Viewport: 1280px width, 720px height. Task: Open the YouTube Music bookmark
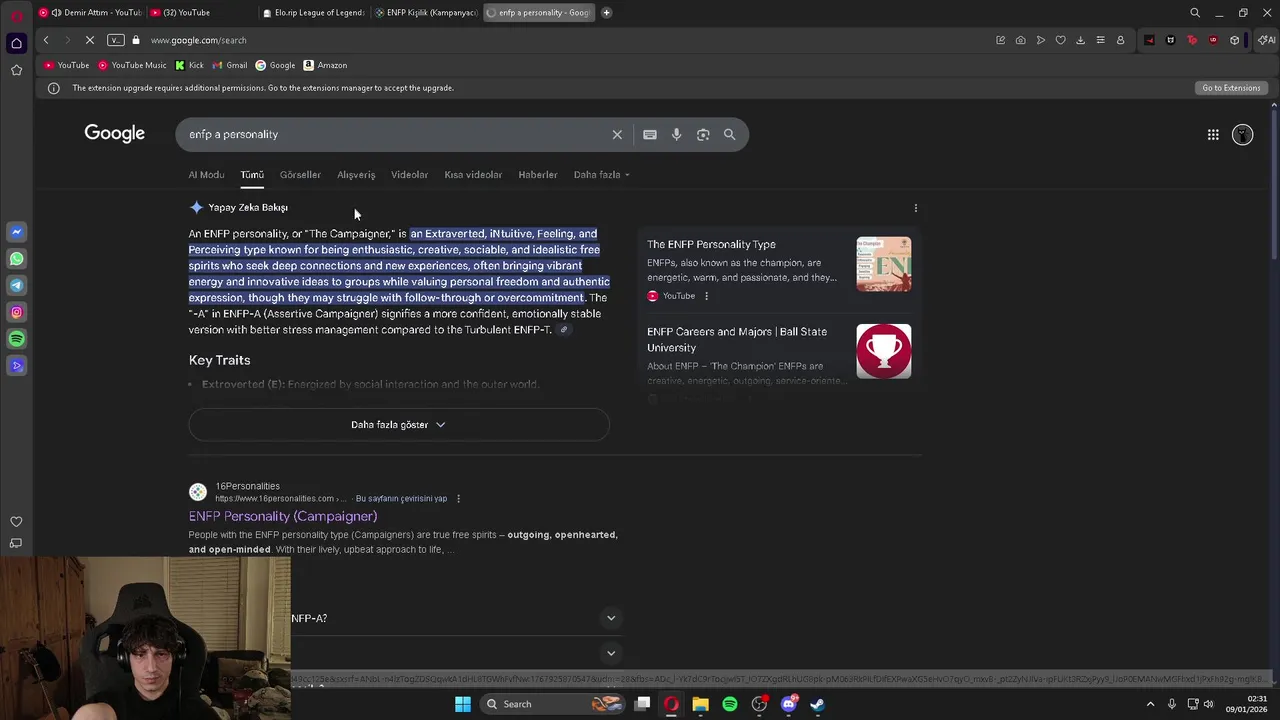[132, 66]
